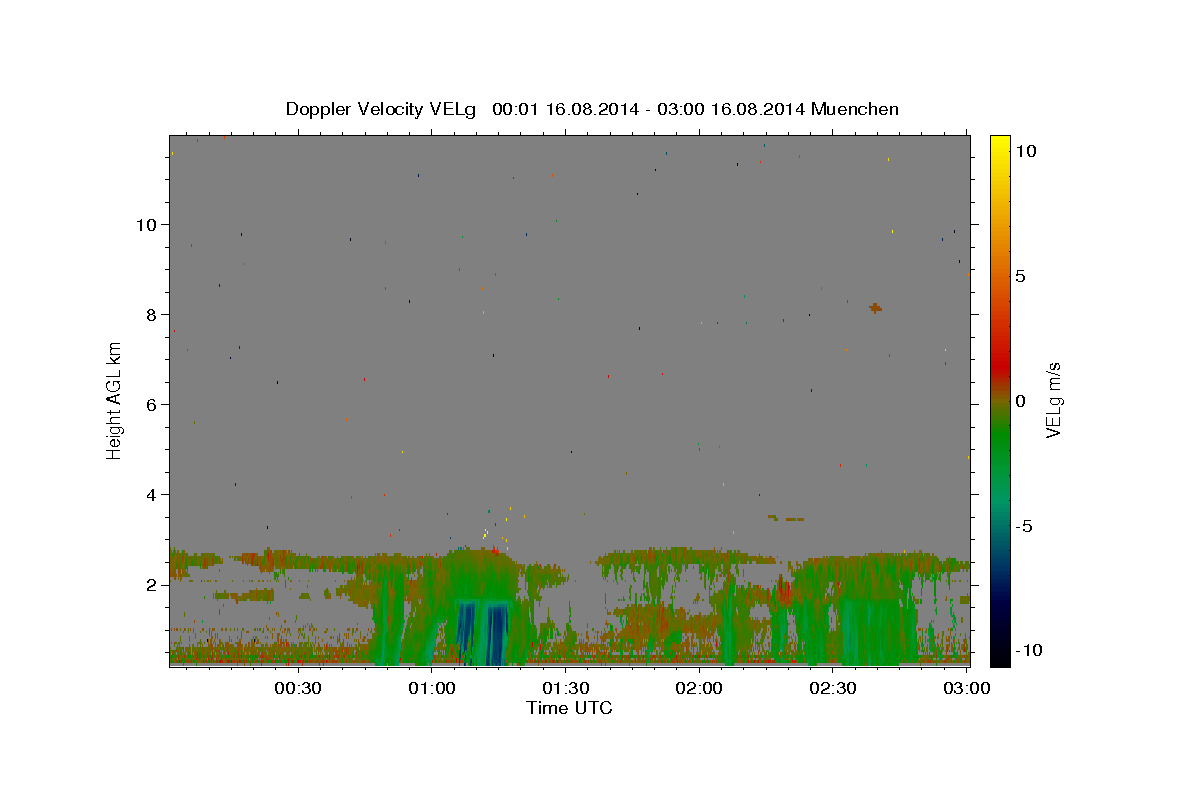Click the dark blue downdraft streak near 01:10
The width and height of the screenshot is (1200, 800).
466,632
